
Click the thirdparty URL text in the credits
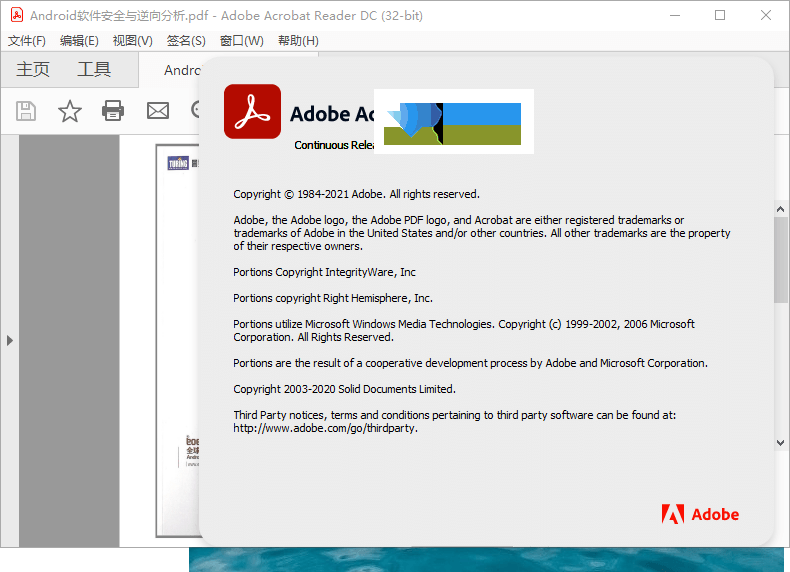point(325,428)
